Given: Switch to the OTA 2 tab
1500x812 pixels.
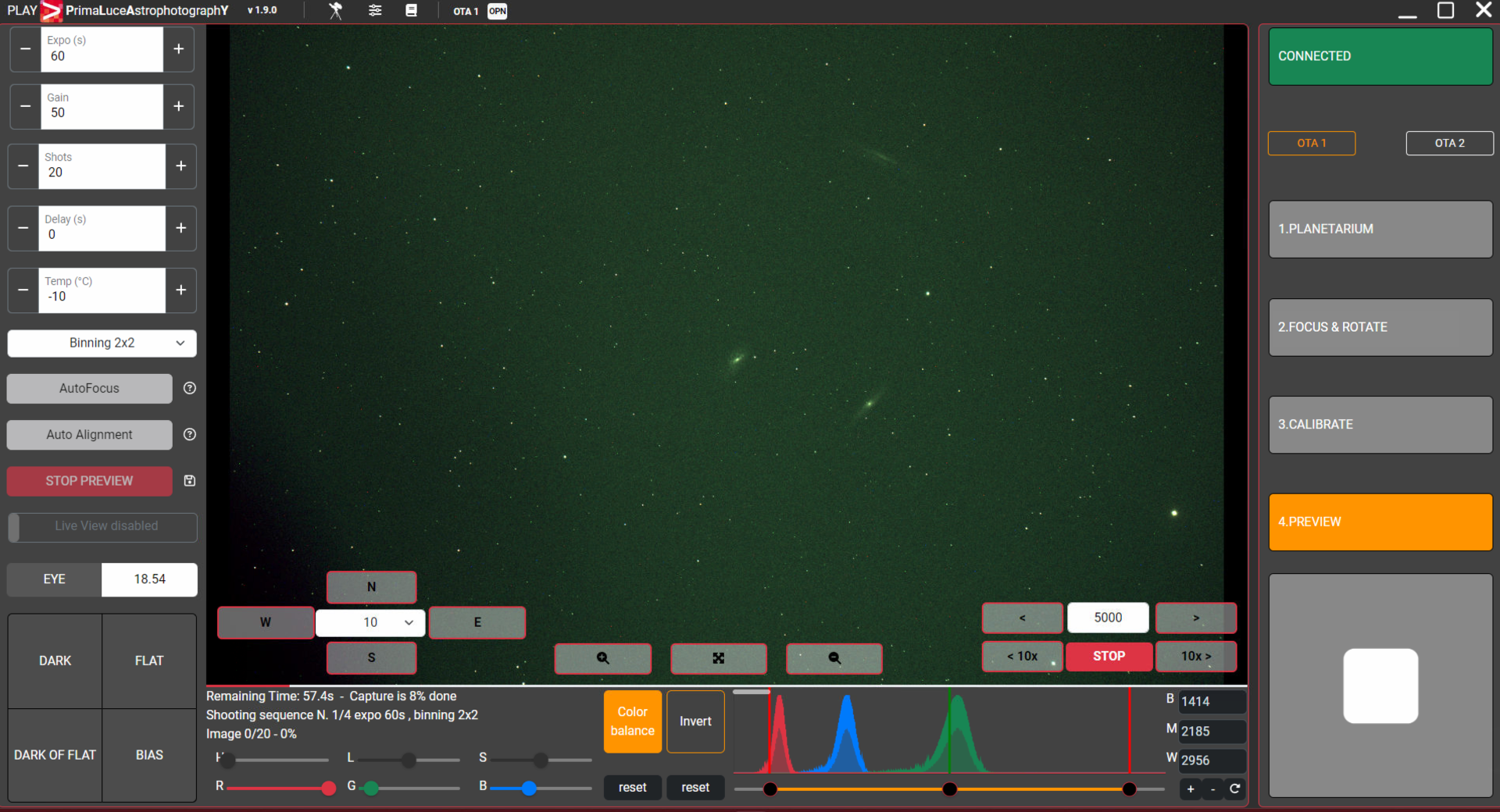Looking at the screenshot, I should (1449, 143).
